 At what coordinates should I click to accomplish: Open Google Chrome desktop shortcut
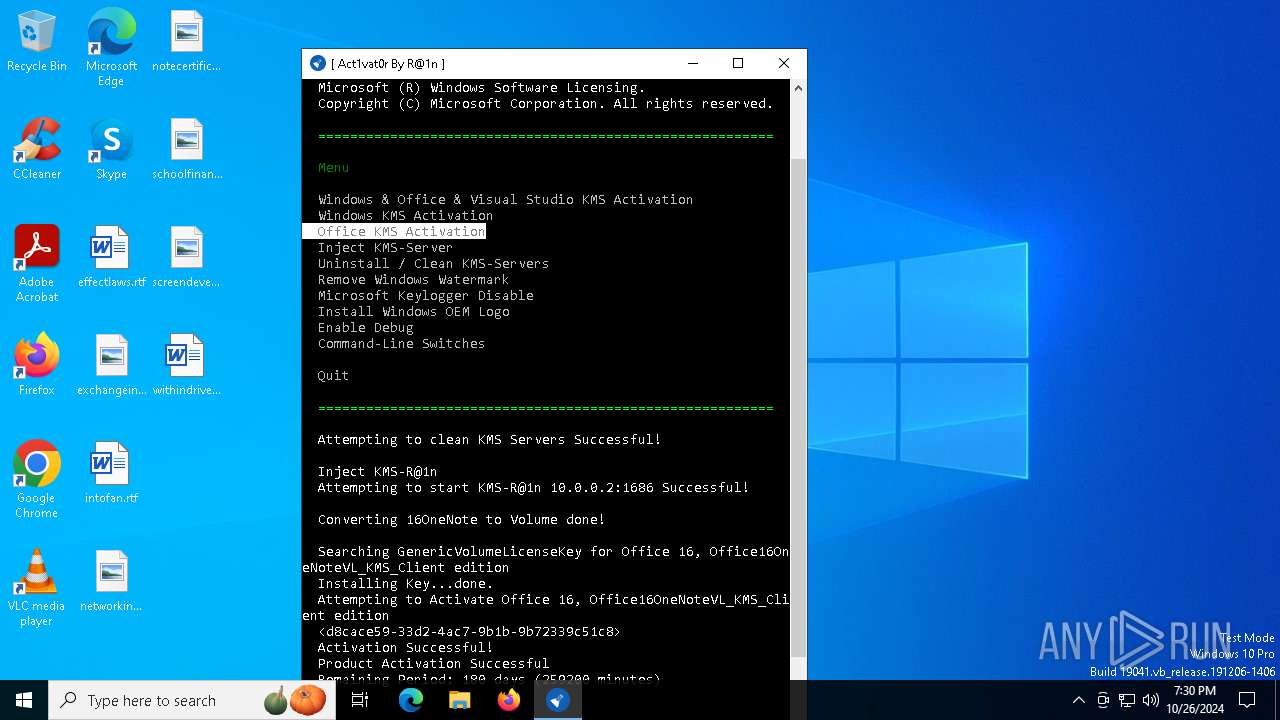(x=37, y=480)
